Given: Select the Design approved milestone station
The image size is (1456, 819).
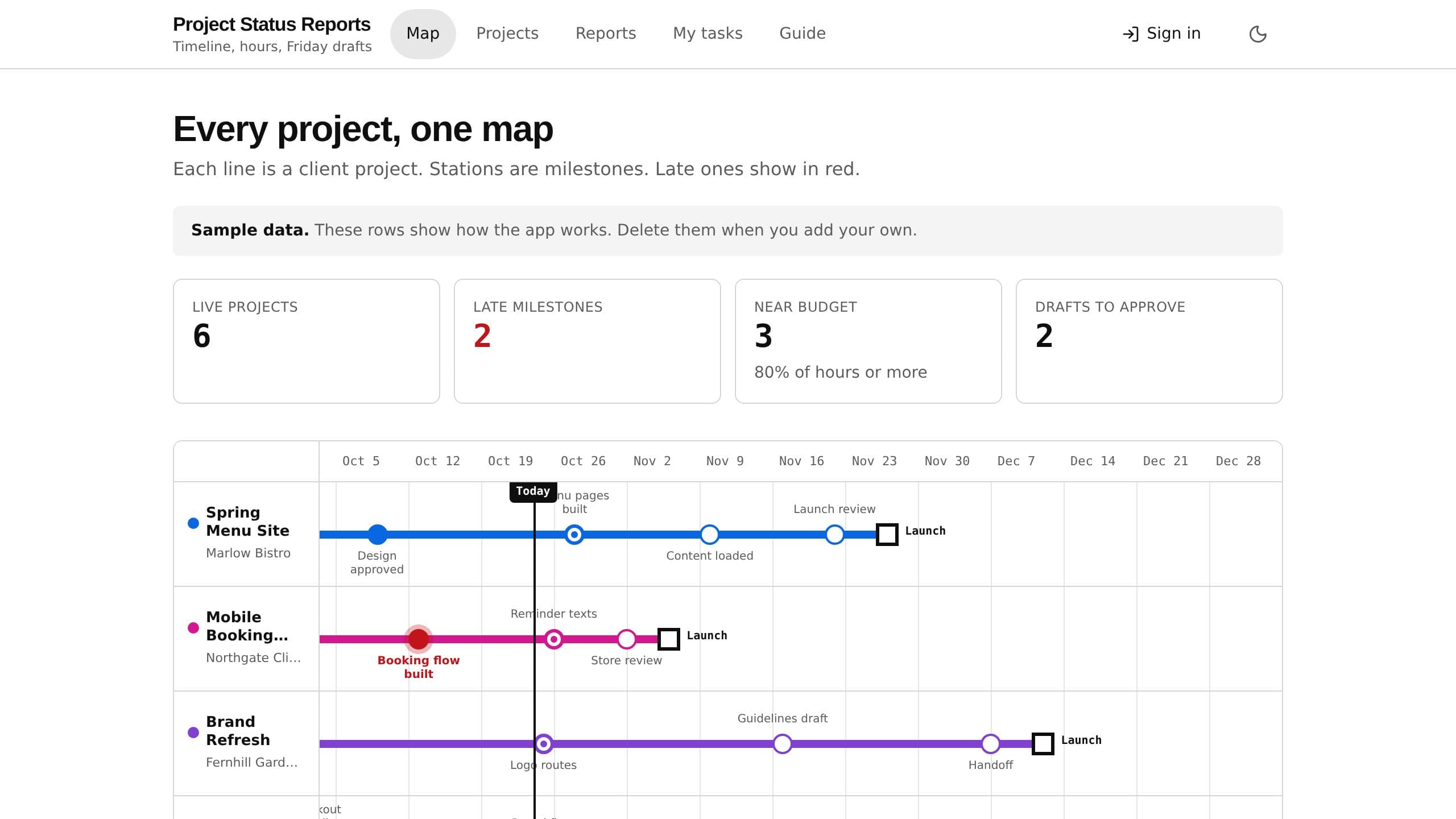Looking at the screenshot, I should click(x=377, y=535).
